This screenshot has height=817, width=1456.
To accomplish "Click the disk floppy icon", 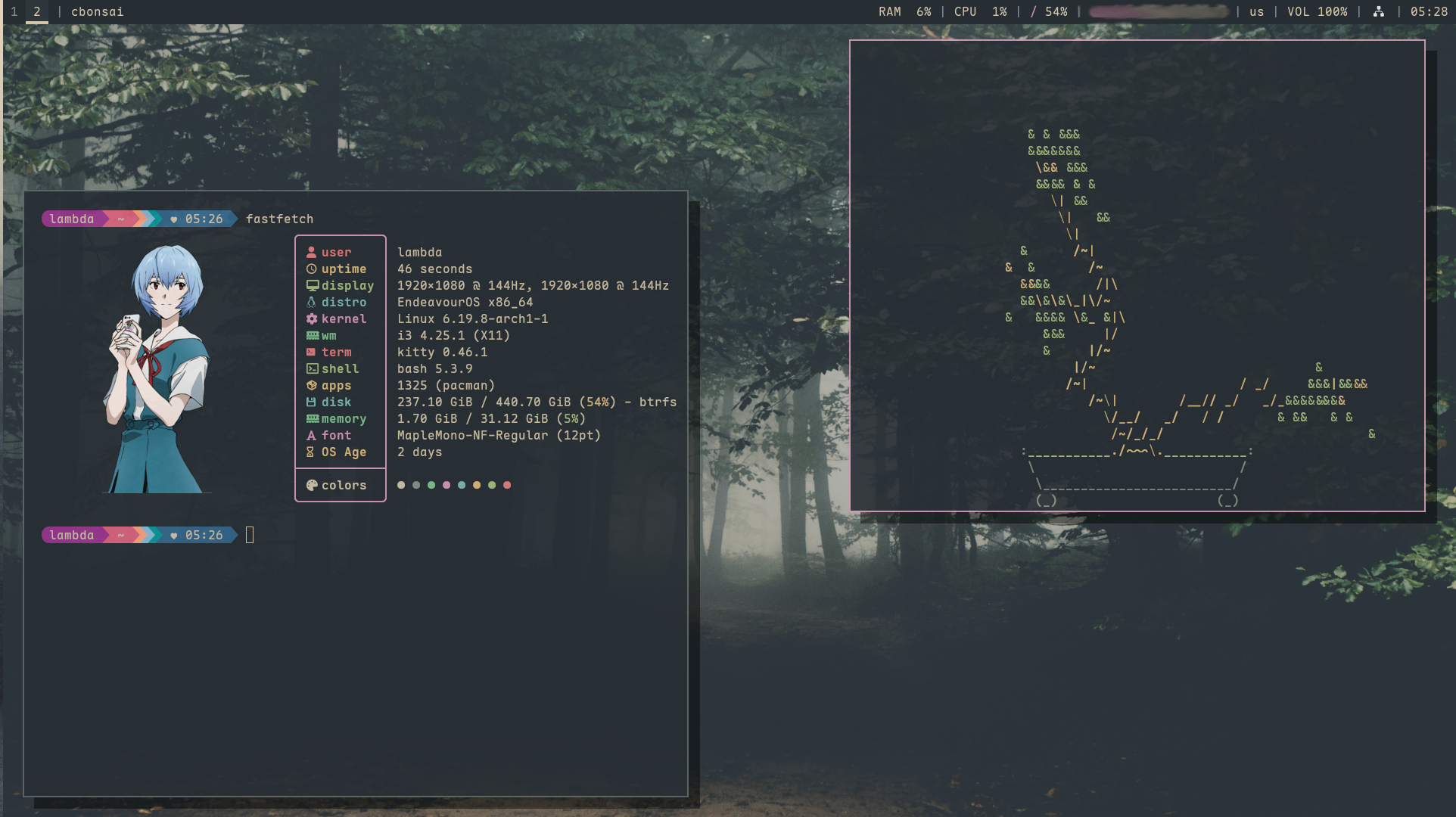I will (x=311, y=402).
